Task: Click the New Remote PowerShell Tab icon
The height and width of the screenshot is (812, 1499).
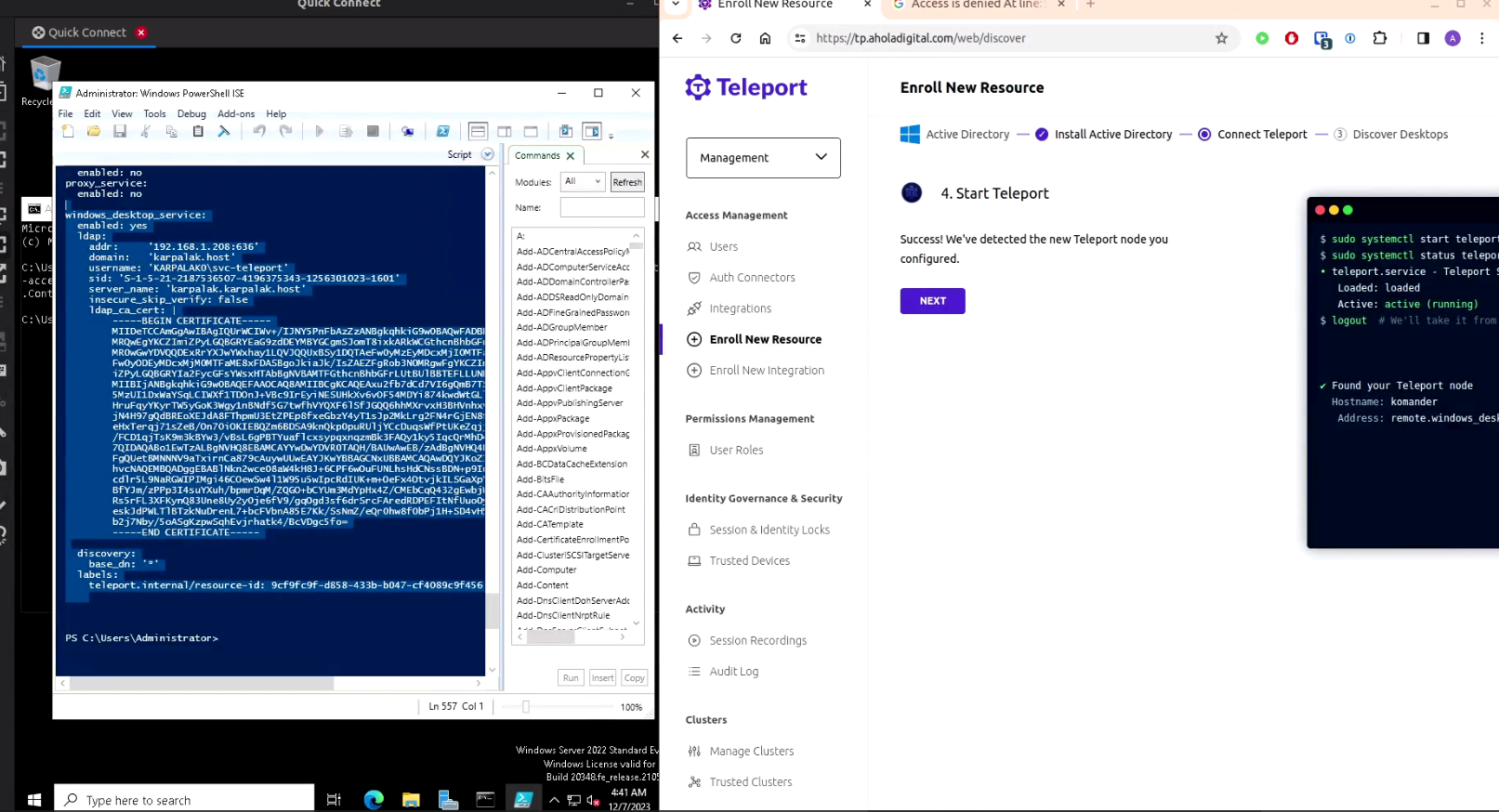Action: [408, 132]
